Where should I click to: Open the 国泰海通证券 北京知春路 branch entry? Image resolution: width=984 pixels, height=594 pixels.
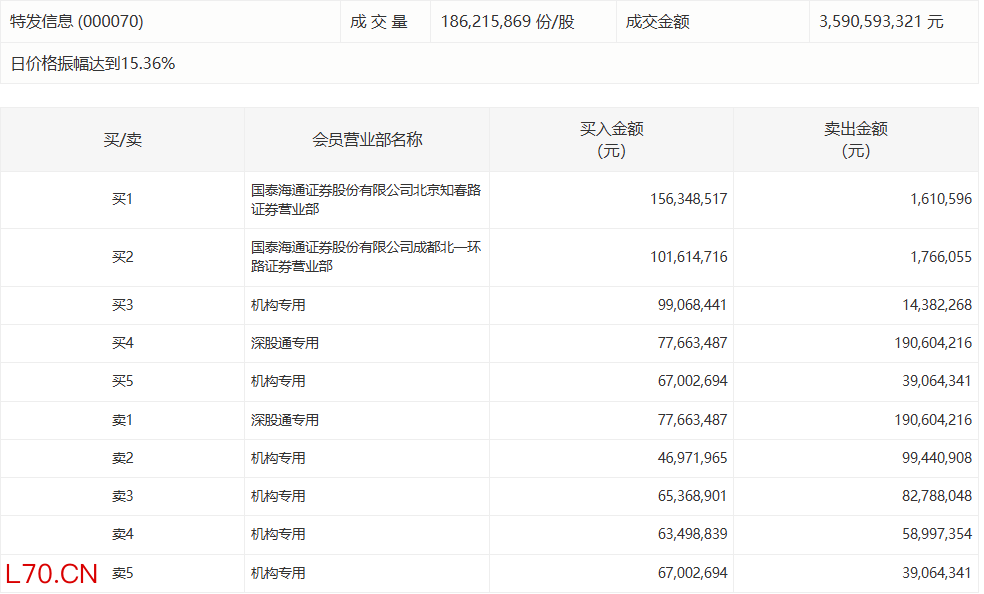[366, 200]
